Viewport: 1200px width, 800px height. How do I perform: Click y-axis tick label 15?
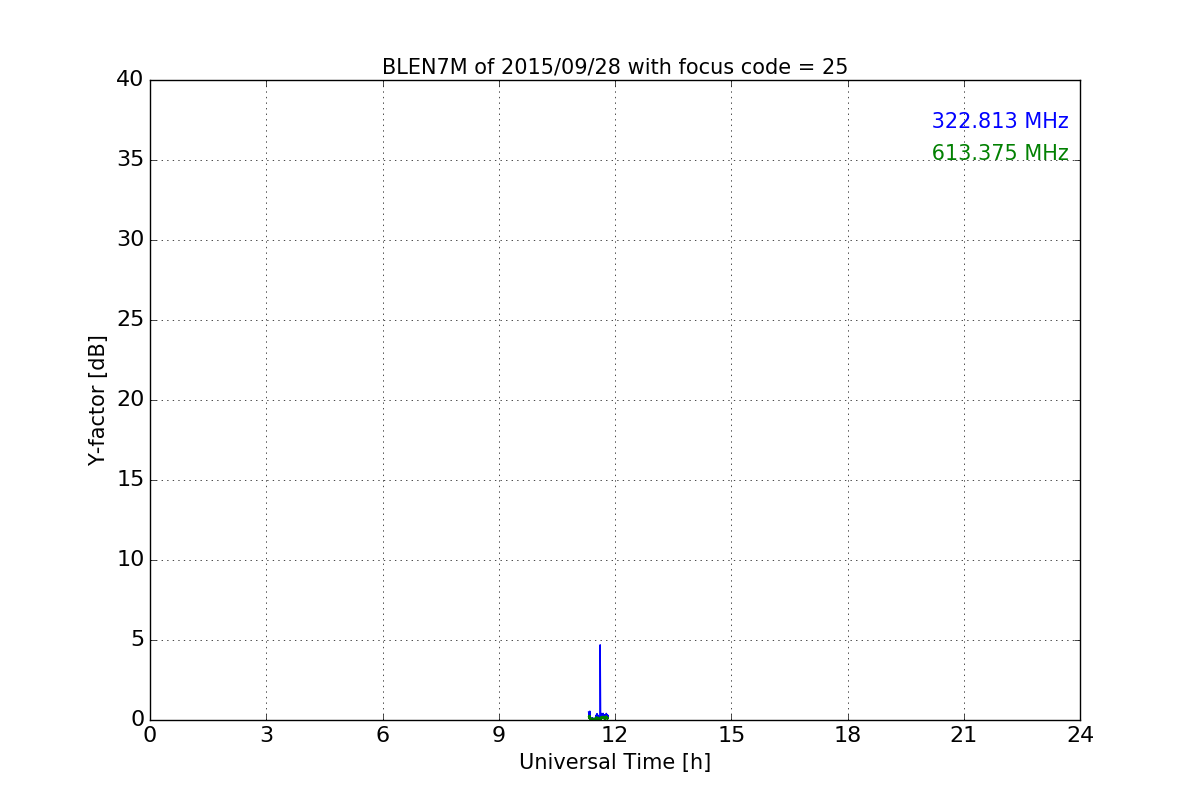click(x=130, y=479)
